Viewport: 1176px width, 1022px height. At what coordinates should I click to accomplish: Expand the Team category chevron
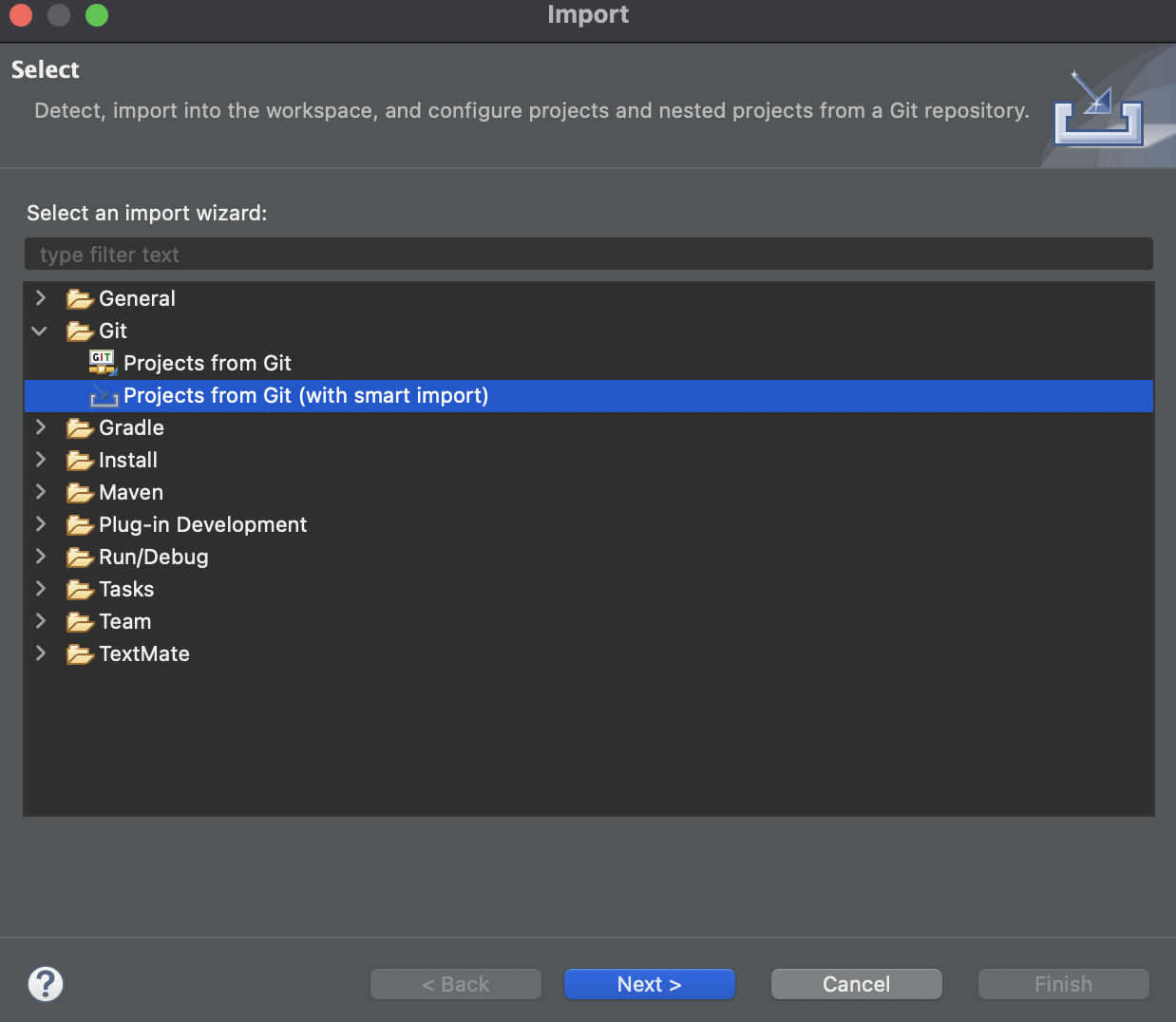[40, 621]
